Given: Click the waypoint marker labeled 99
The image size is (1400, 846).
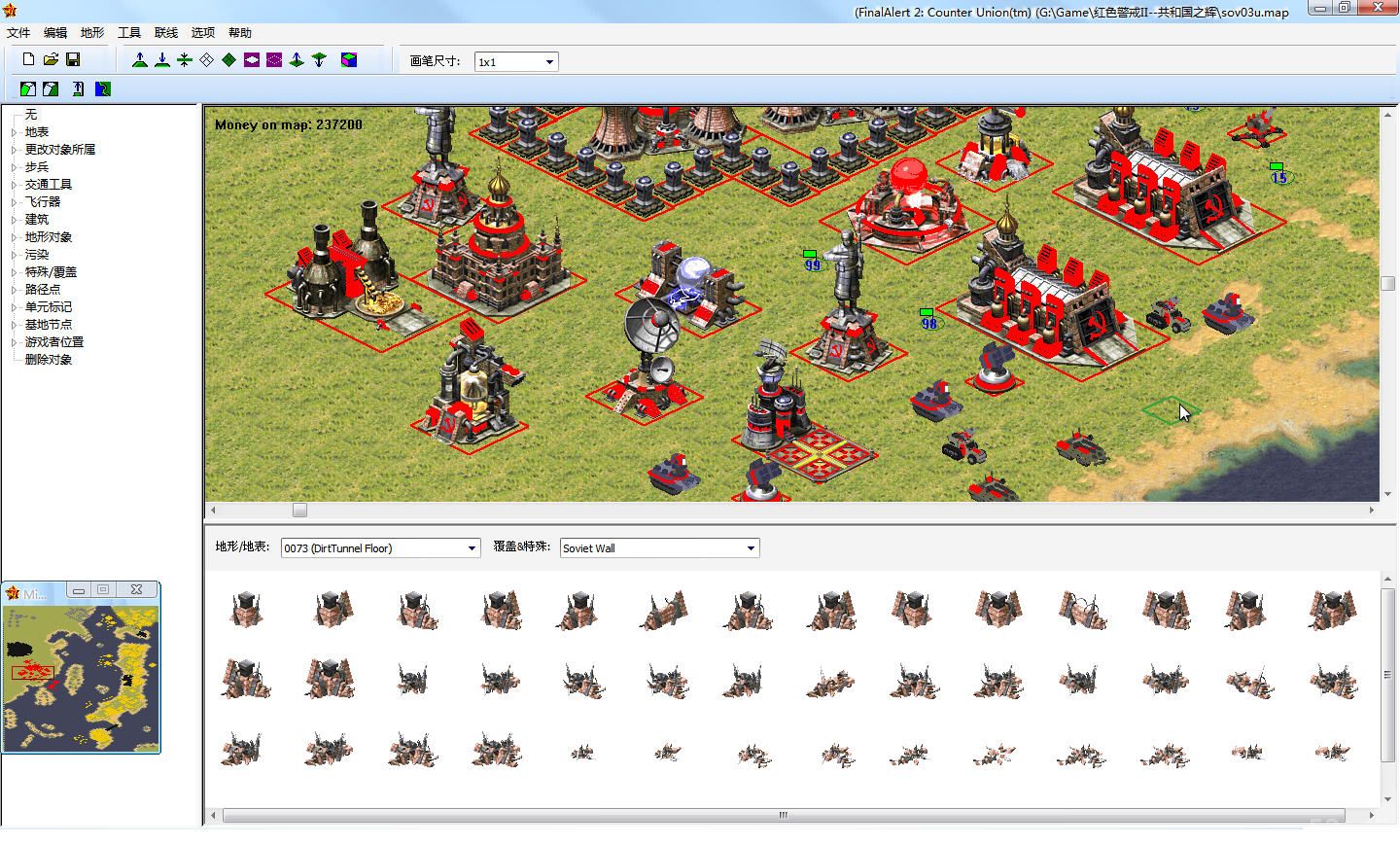Looking at the screenshot, I should point(812,261).
